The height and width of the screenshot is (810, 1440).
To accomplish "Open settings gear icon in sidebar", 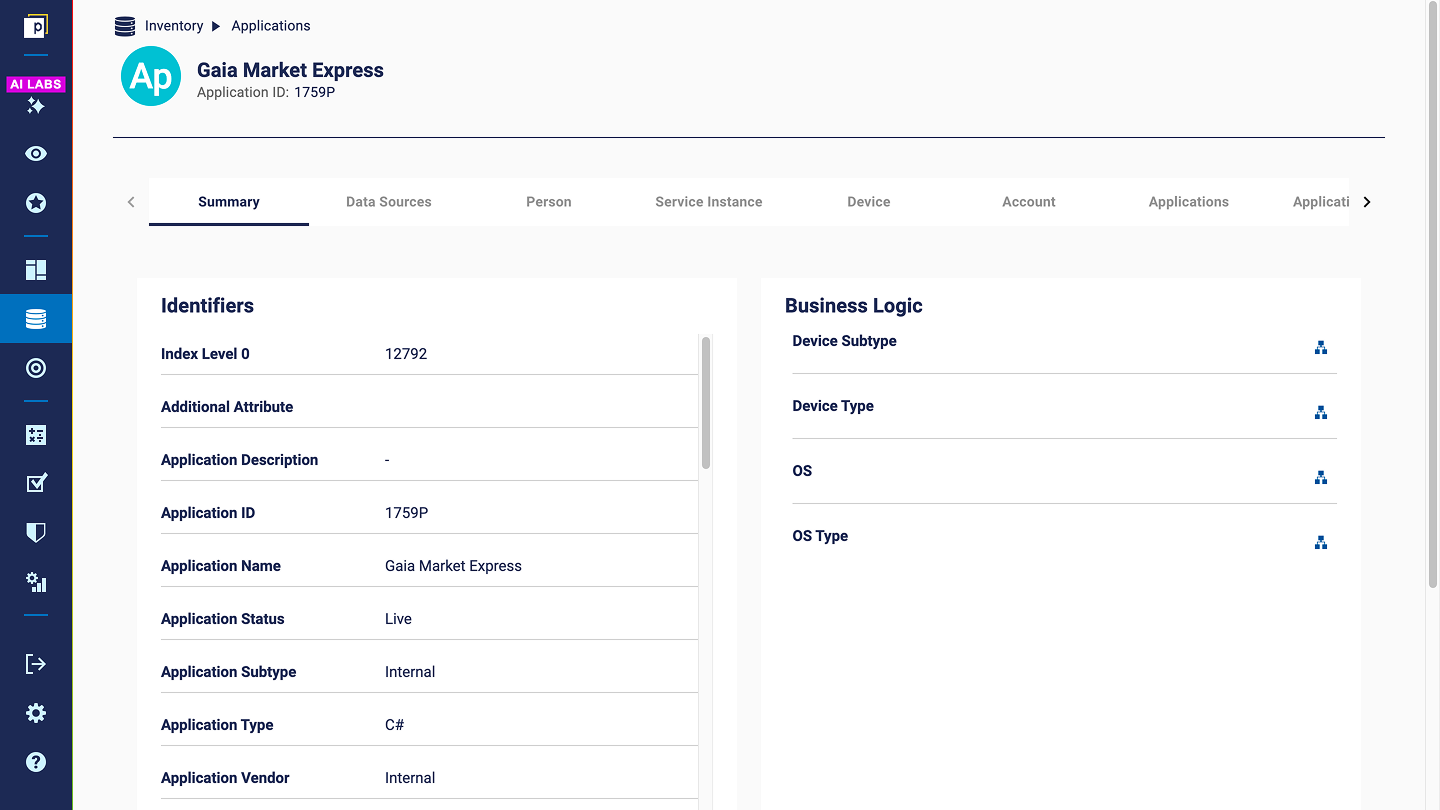I will click(36, 713).
